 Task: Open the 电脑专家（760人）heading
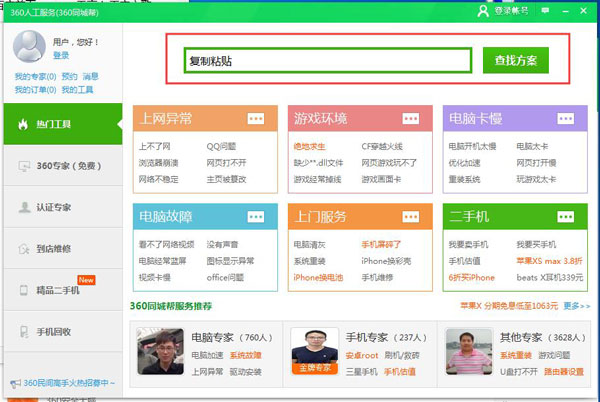click(x=232, y=337)
